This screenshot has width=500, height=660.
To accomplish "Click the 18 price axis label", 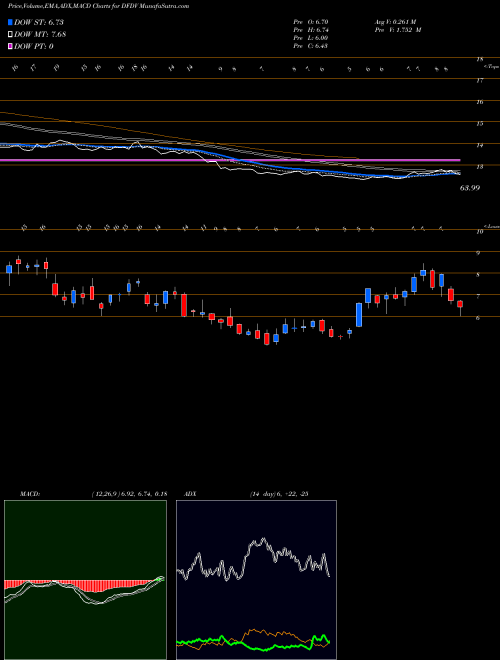I will (x=479, y=60).
